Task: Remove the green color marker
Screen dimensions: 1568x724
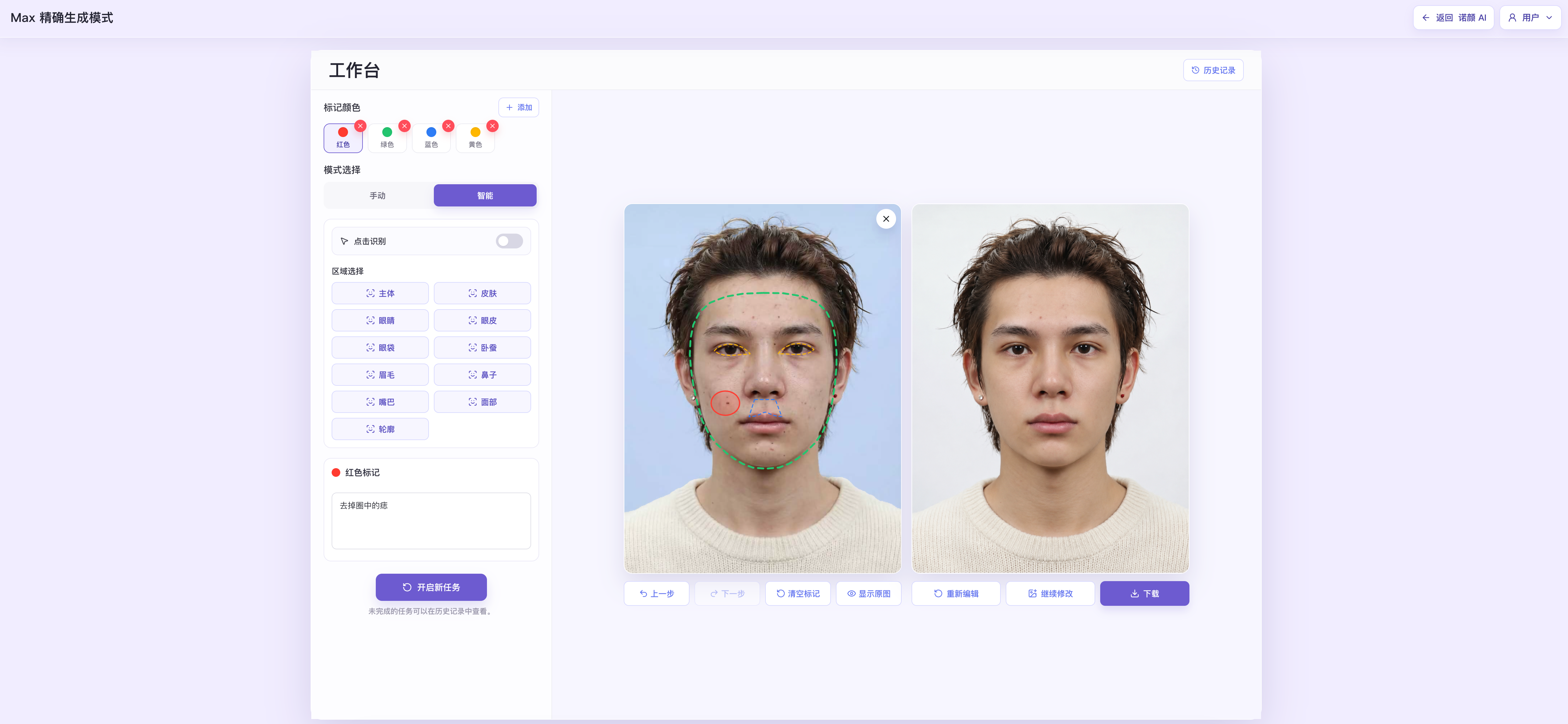Action: pos(404,126)
